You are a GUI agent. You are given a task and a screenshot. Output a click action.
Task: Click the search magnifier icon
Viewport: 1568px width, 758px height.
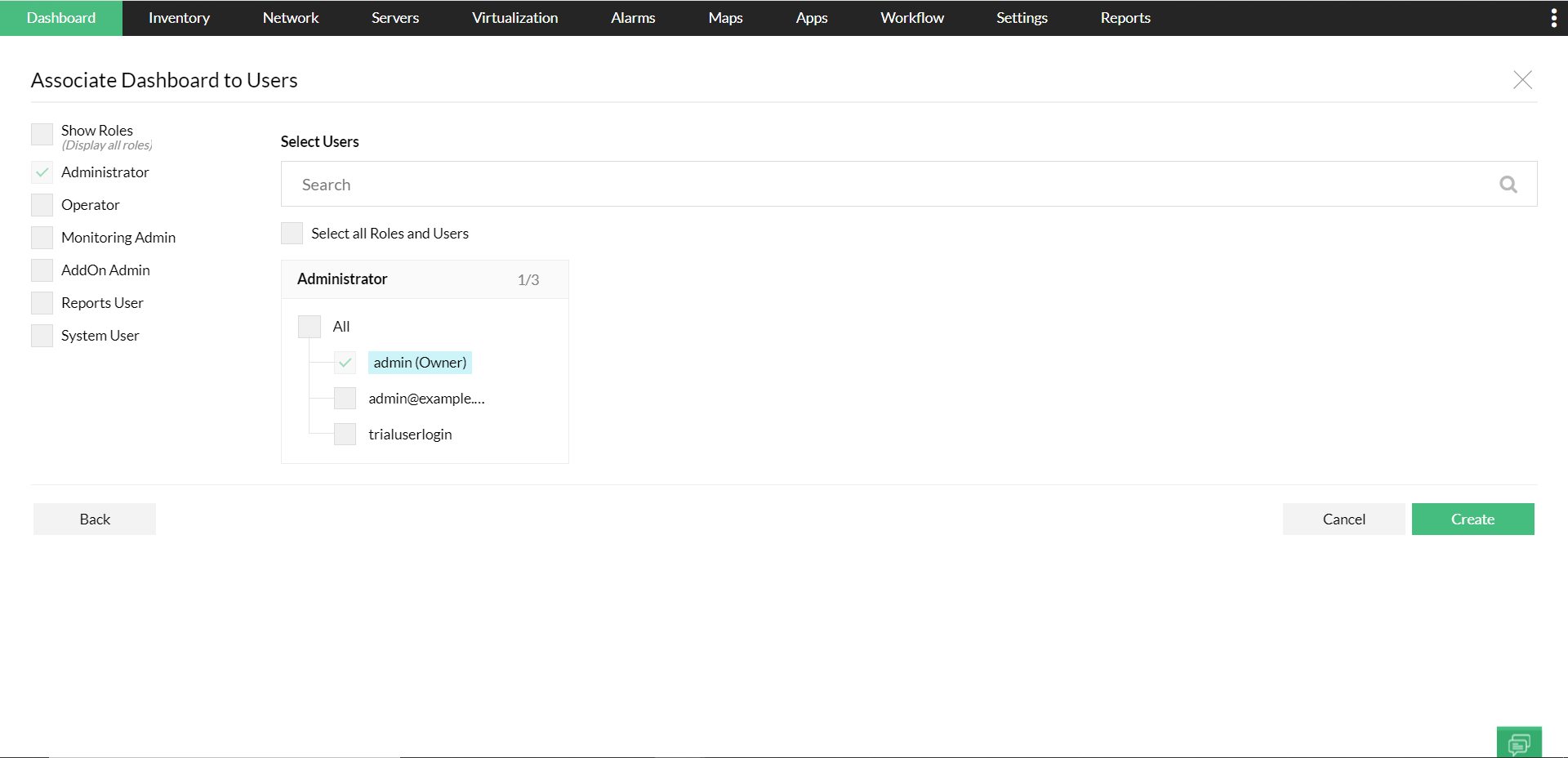(x=1508, y=185)
